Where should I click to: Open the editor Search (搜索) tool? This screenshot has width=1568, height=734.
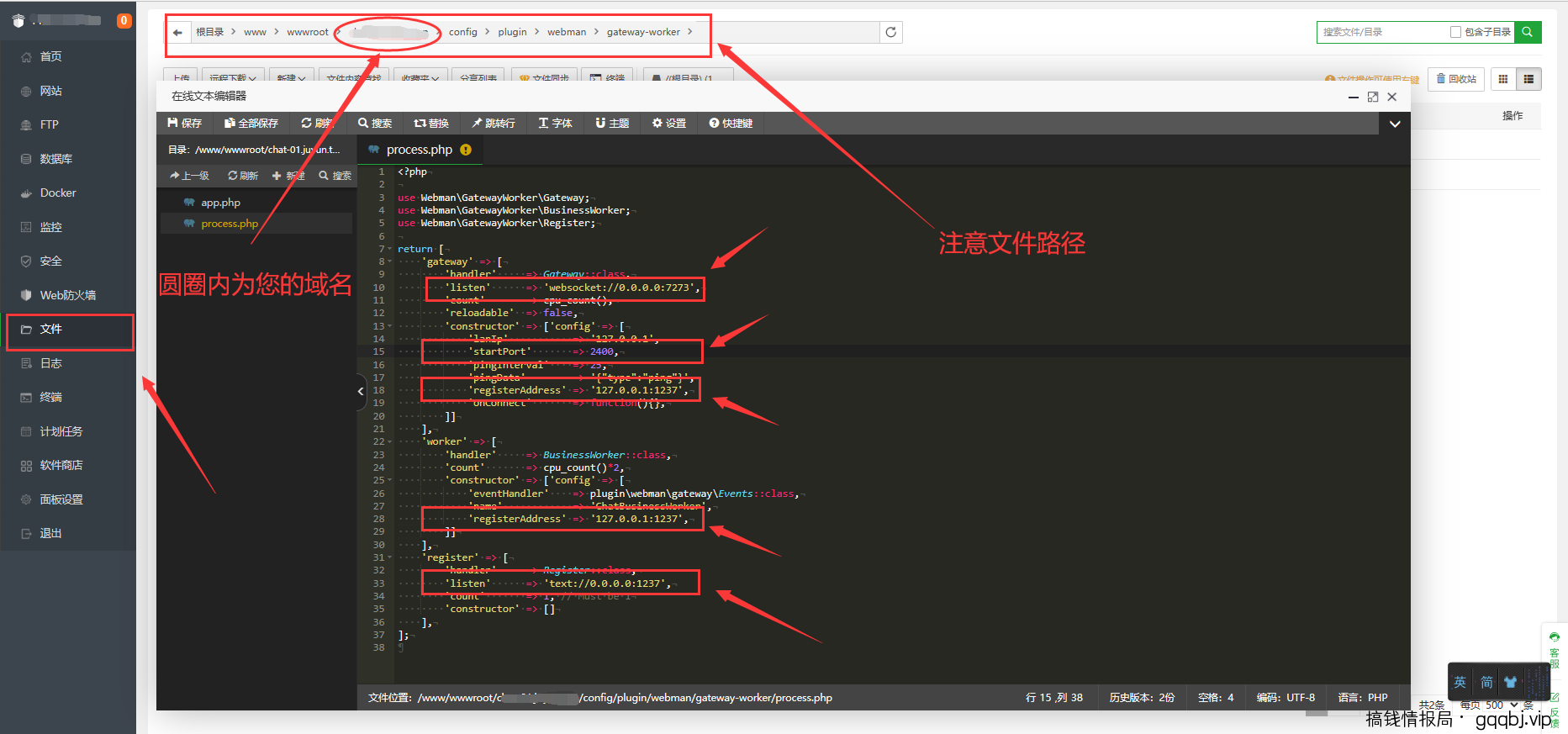(375, 124)
